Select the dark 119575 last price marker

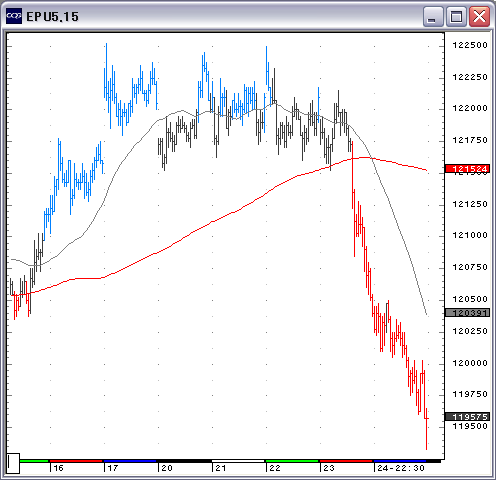click(467, 417)
